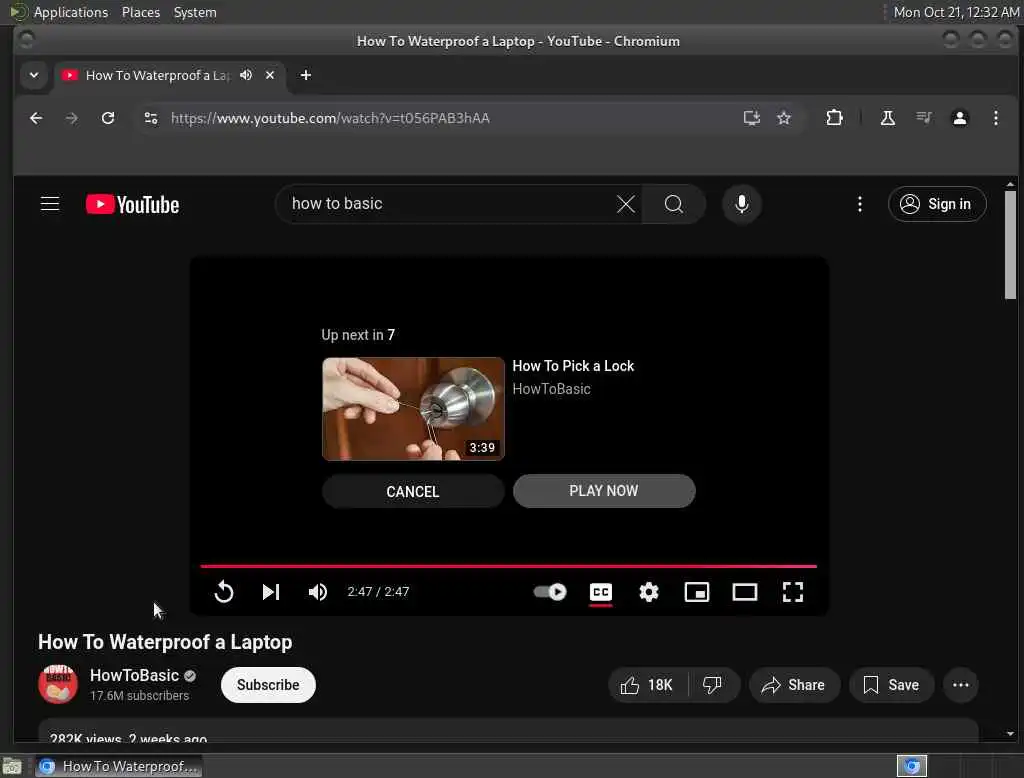Enable miniplayer mode
Screen dimensions: 1024x778
click(x=696, y=592)
